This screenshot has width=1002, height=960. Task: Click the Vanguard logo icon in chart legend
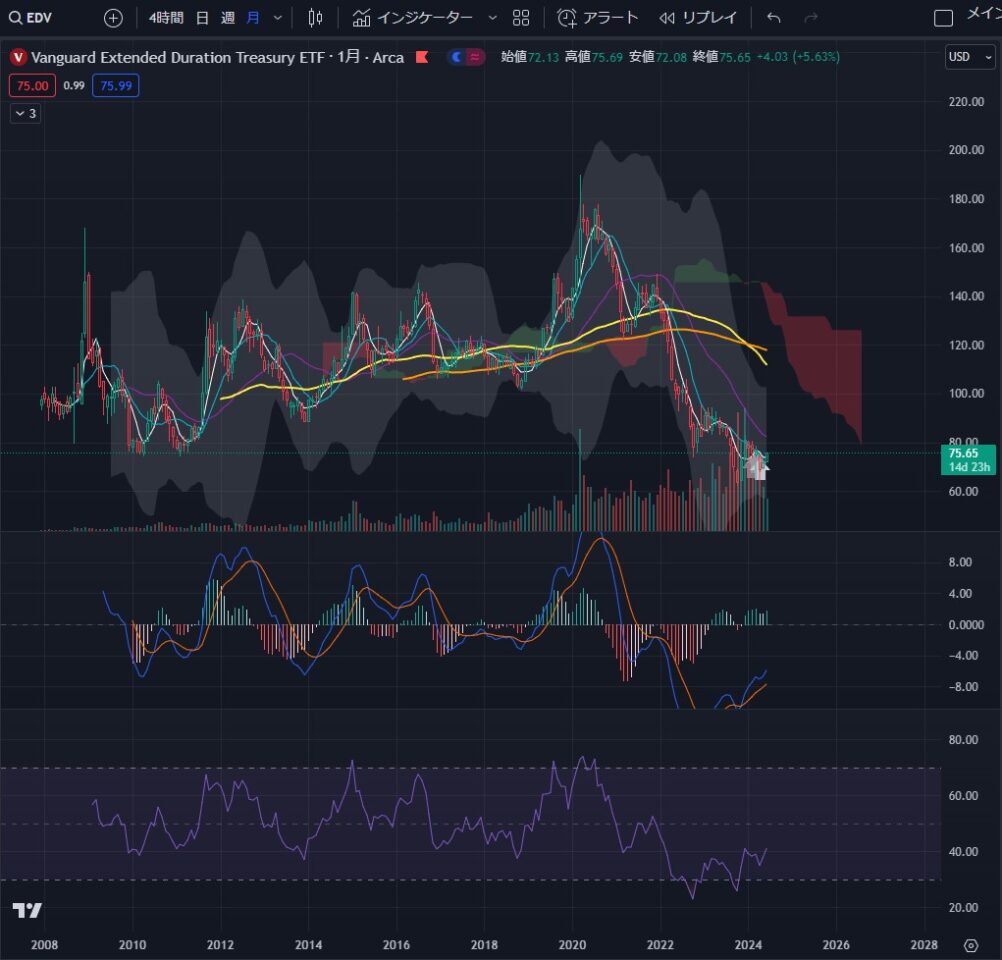18,58
